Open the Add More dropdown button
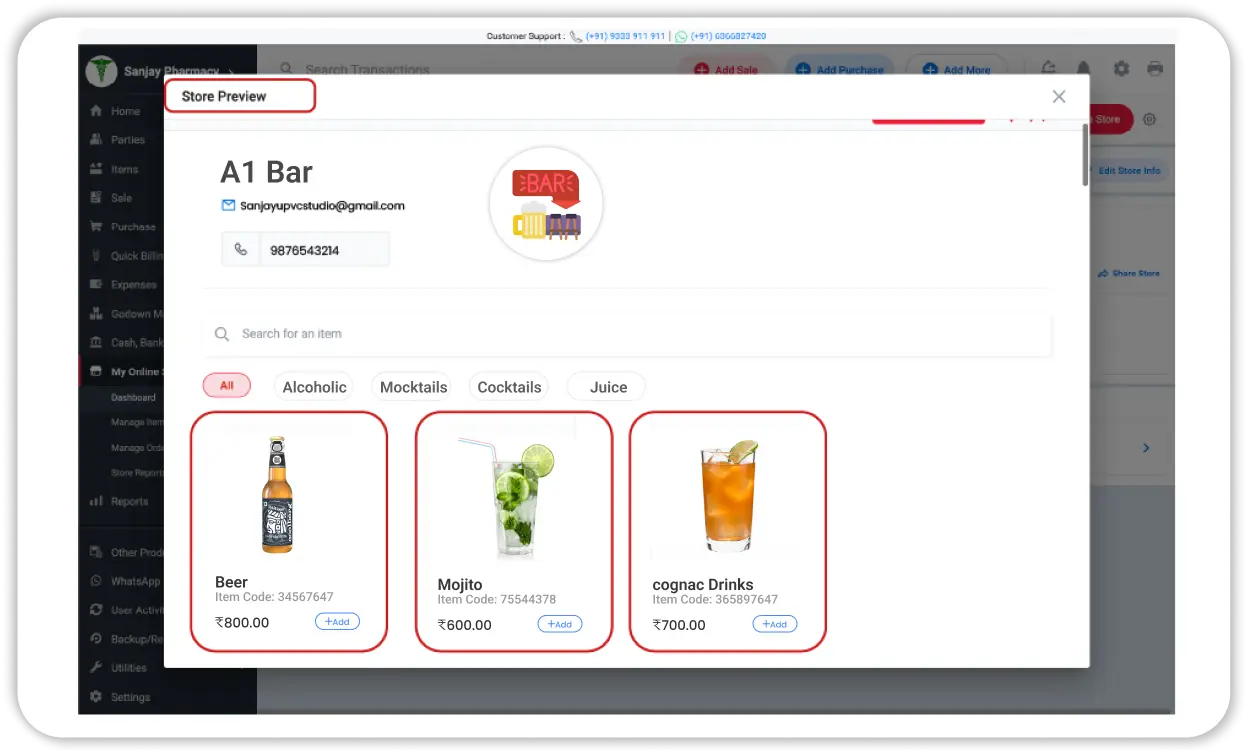 point(956,70)
